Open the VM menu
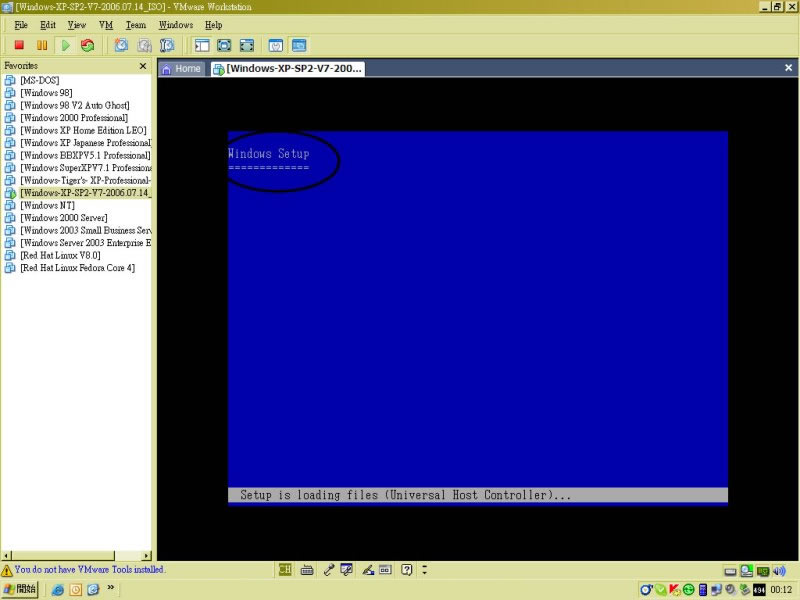The height and width of the screenshot is (600, 800). tap(106, 25)
